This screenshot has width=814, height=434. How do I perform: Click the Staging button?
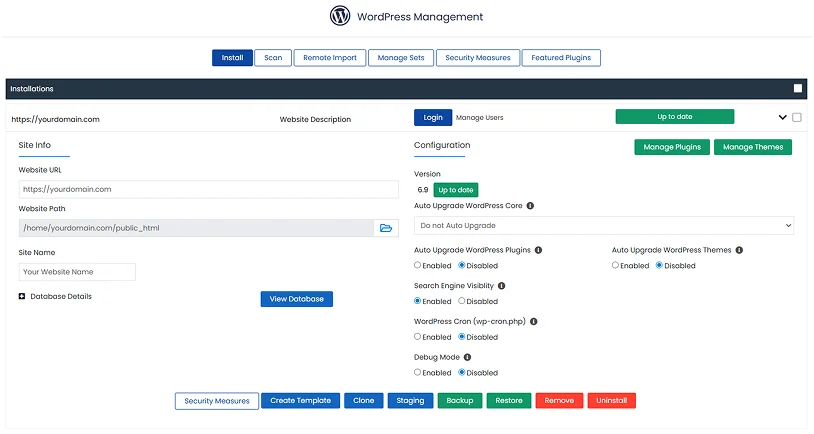pos(410,400)
